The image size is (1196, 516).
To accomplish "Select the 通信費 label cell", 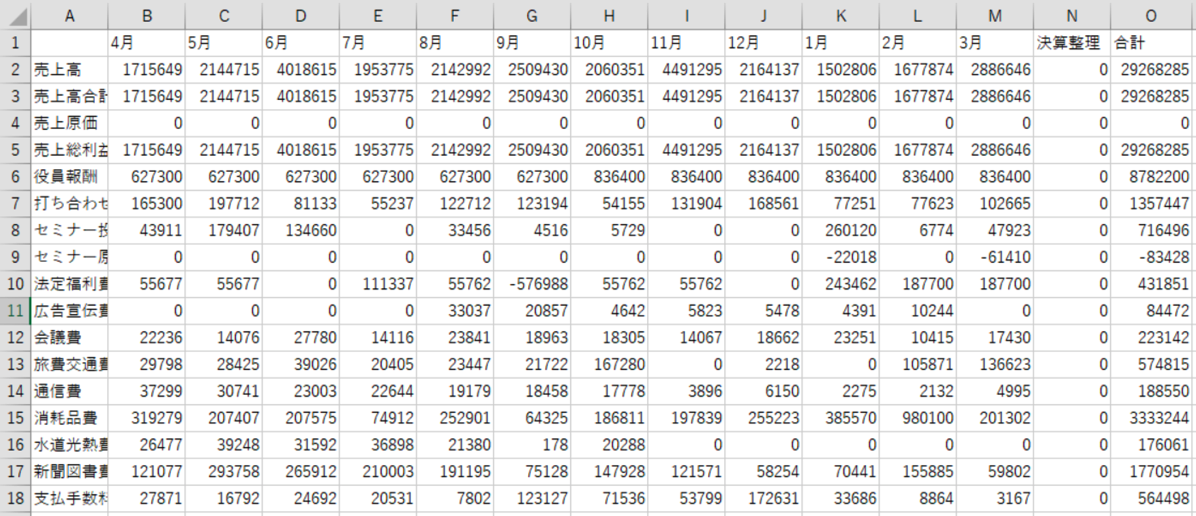I will pos(69,392).
